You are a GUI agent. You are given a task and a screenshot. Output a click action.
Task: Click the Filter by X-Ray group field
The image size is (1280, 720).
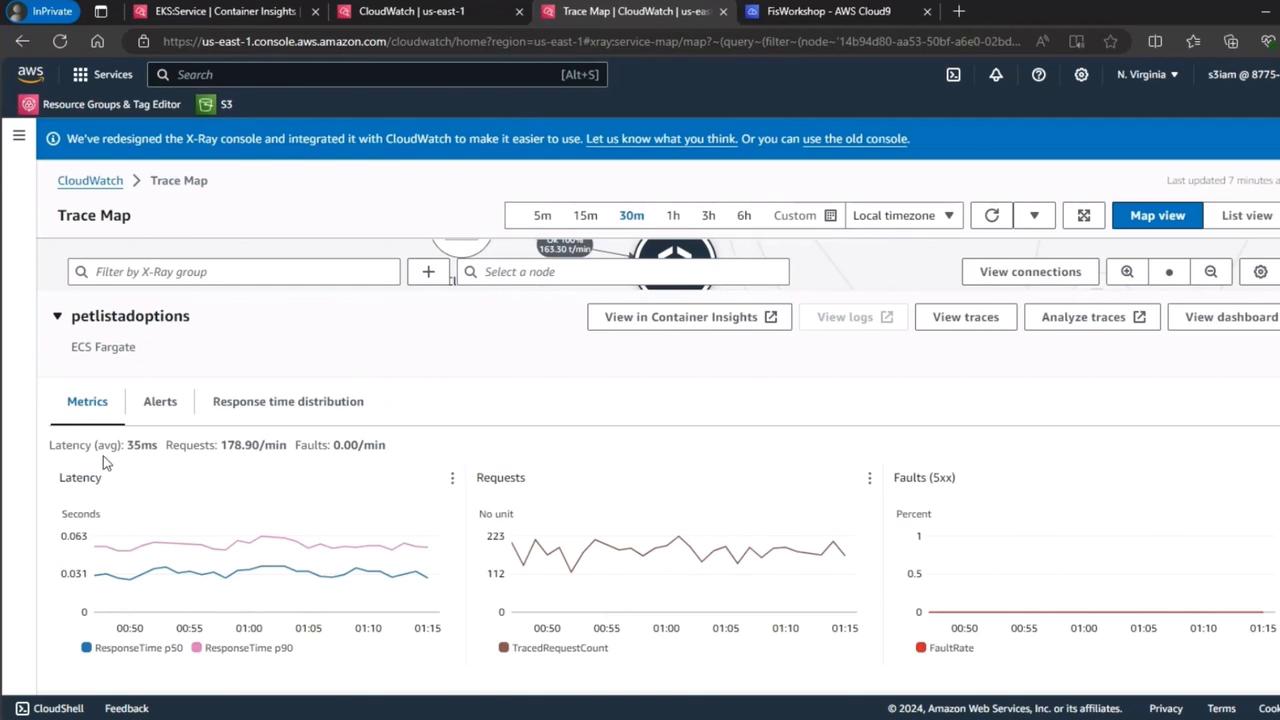pyautogui.click(x=234, y=272)
